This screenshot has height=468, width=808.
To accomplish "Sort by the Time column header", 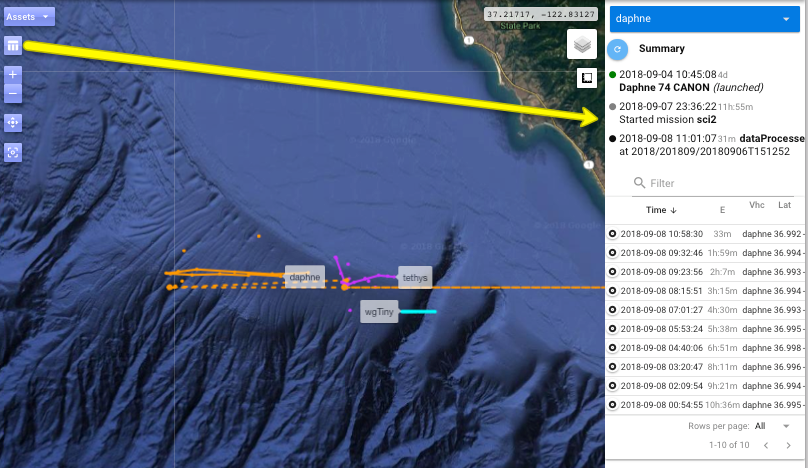I will point(661,209).
